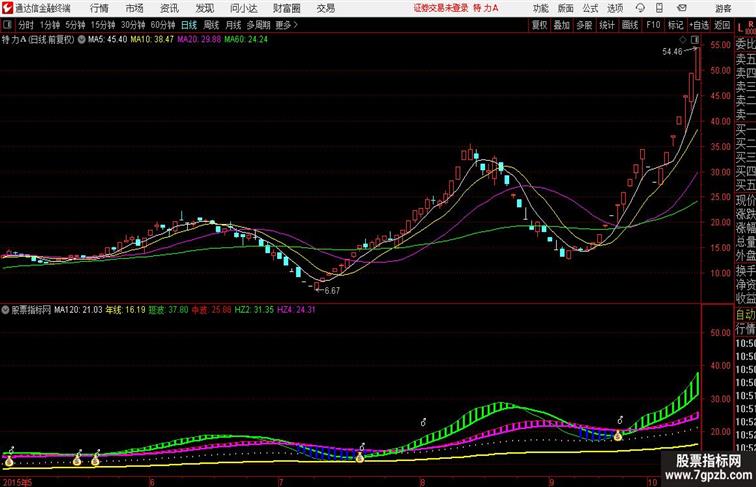
Task: Click the 特力A stock name in title bar
Action: point(486,8)
